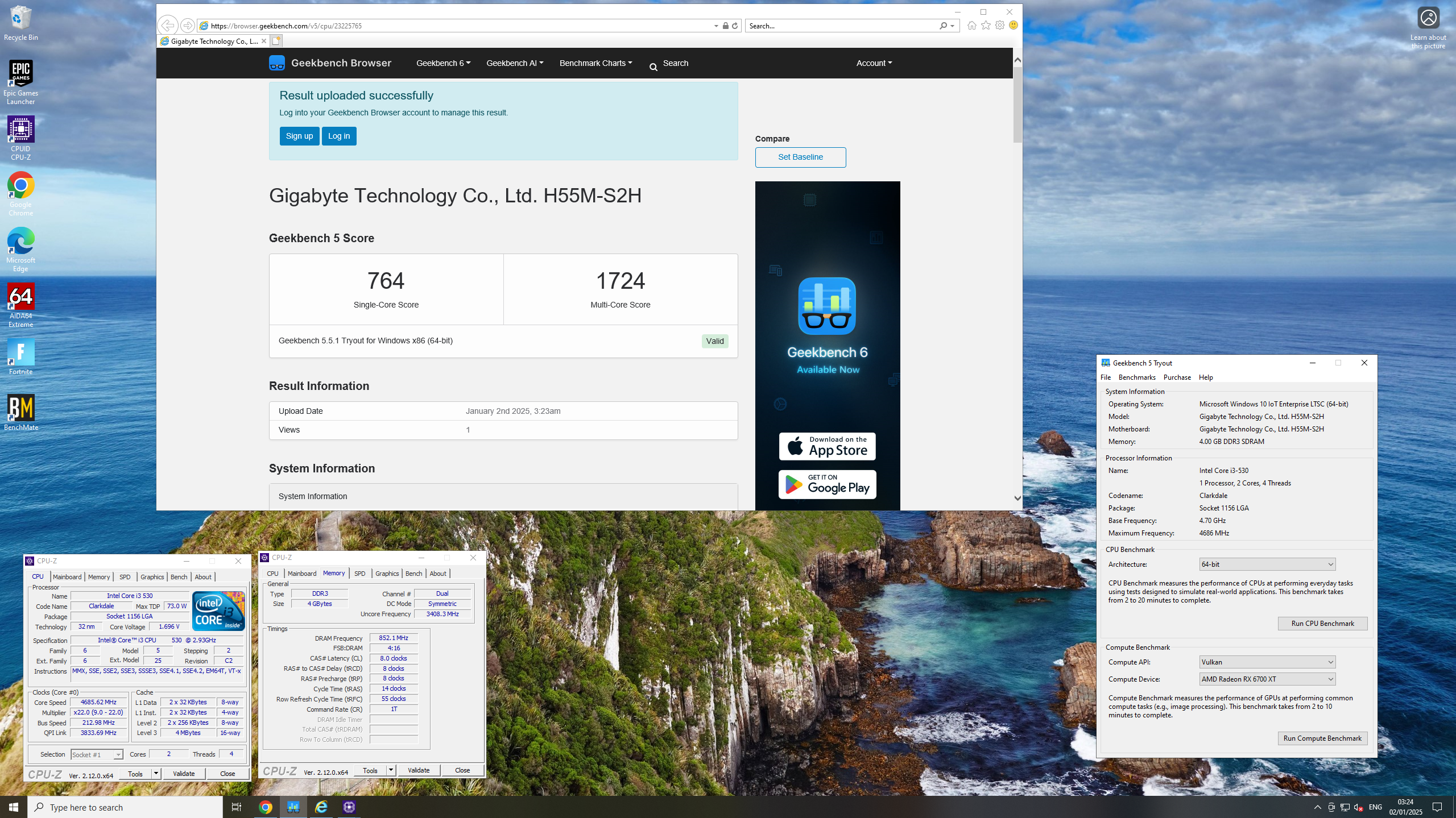Open Compute Device dropdown
This screenshot has height=818, width=1456.
tap(1267, 679)
